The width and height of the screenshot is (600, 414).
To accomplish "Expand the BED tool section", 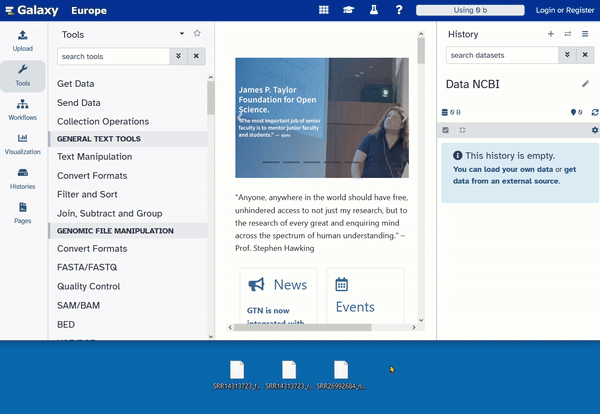I will (x=66, y=325).
